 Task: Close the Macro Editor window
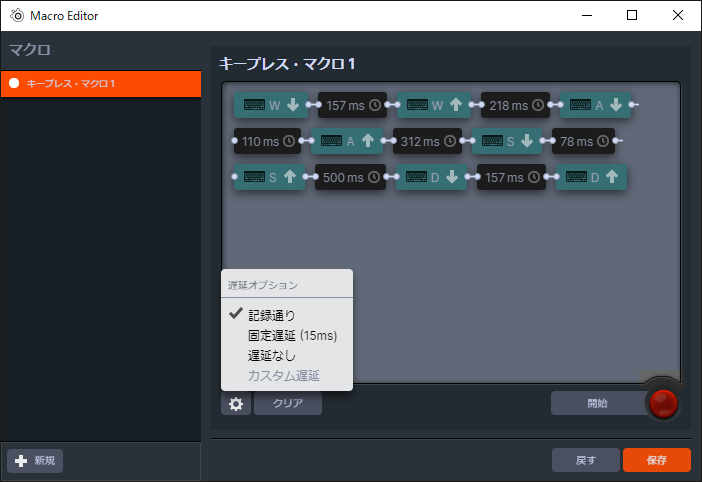coord(678,16)
